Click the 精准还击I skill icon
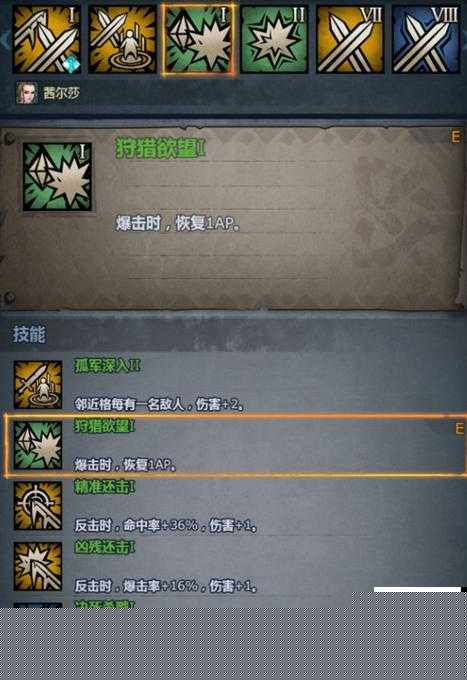467x680 pixels. click(x=38, y=506)
